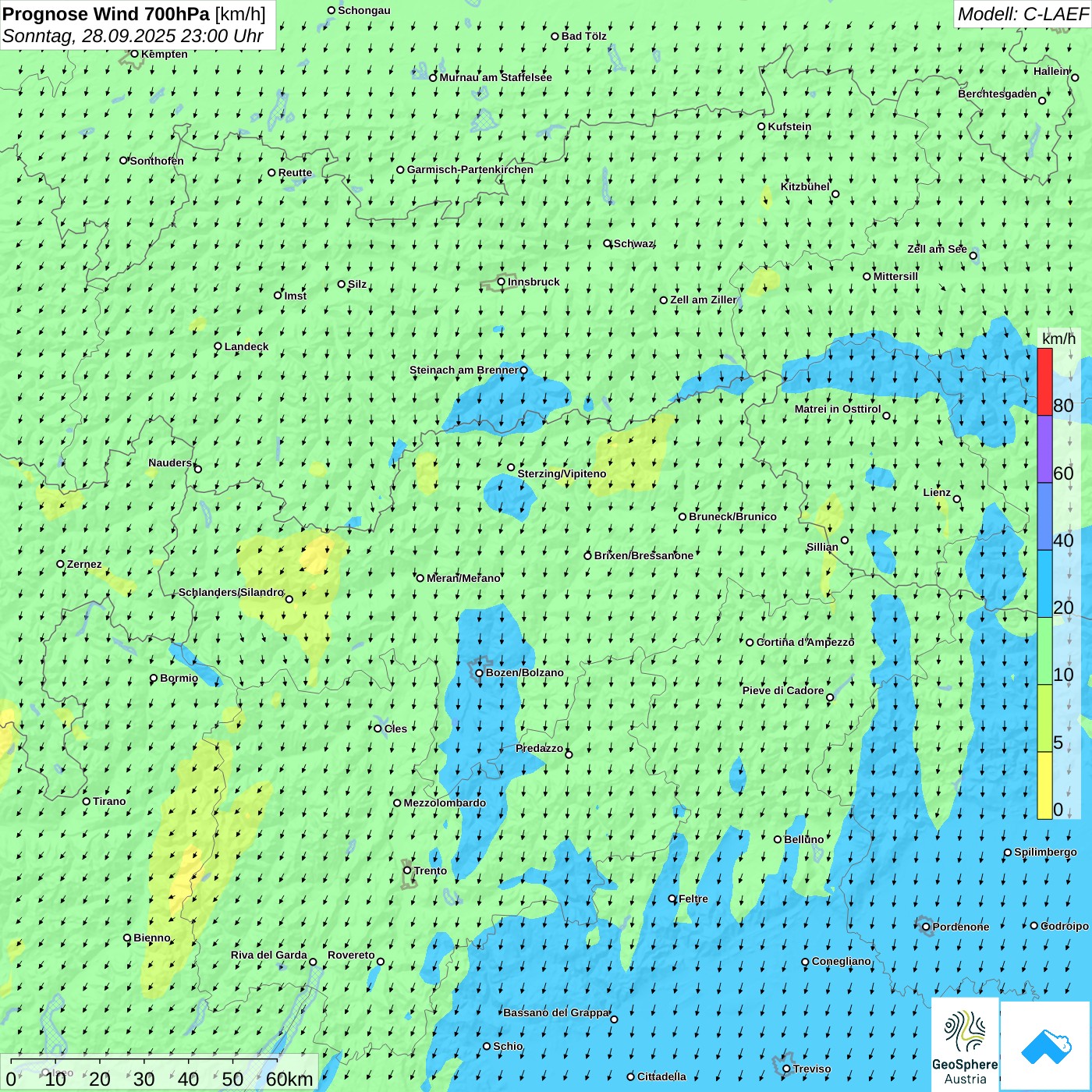Click the Pordenone city marker
The height and width of the screenshot is (1092, 1092).
pyautogui.click(x=926, y=927)
